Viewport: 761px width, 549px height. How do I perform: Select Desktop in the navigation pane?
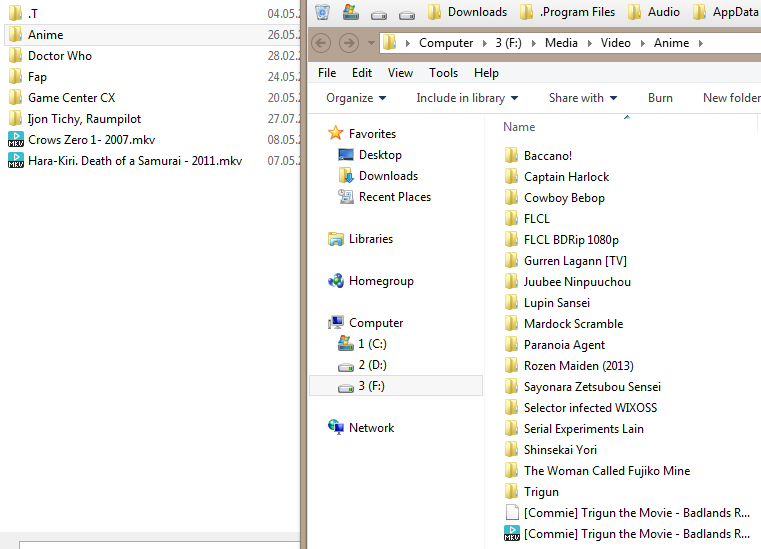click(370, 155)
